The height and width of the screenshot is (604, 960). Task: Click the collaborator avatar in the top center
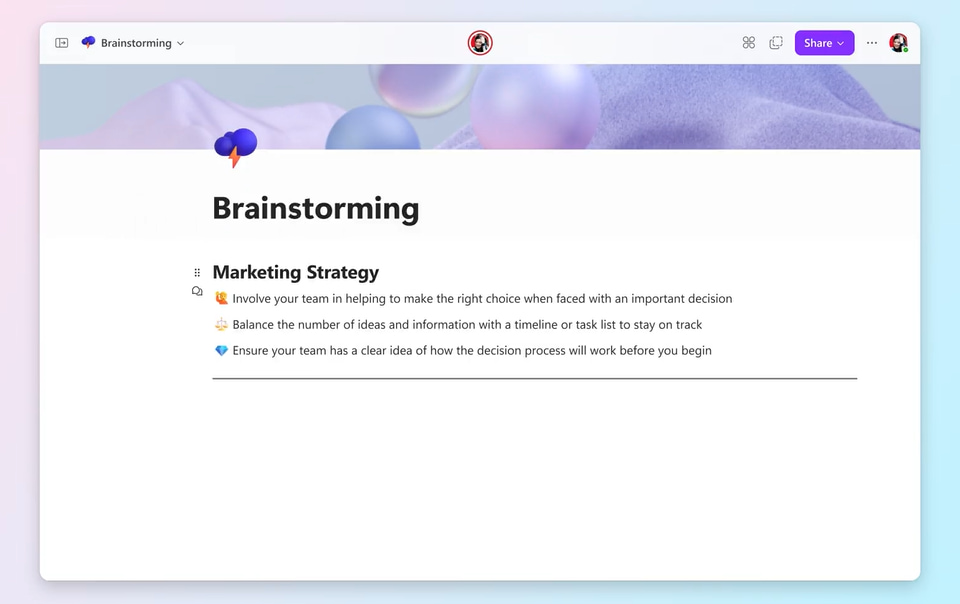[x=480, y=43]
